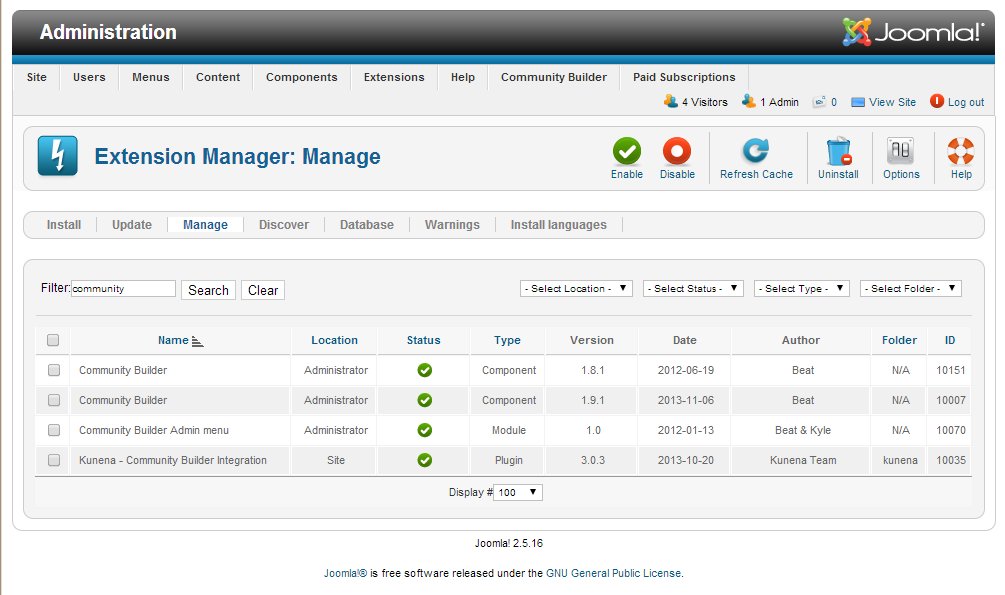Open the Users menu
The width and height of the screenshot is (1005, 595).
[x=89, y=77]
